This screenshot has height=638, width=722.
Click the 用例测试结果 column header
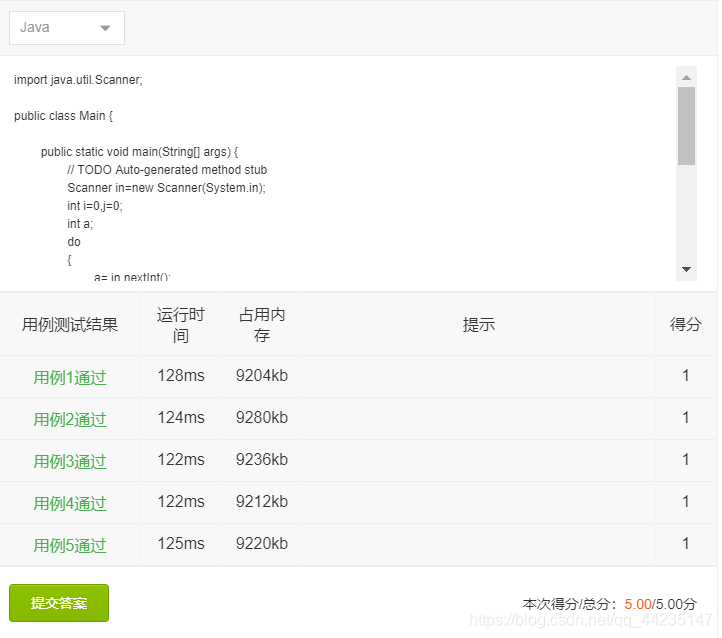point(70,325)
